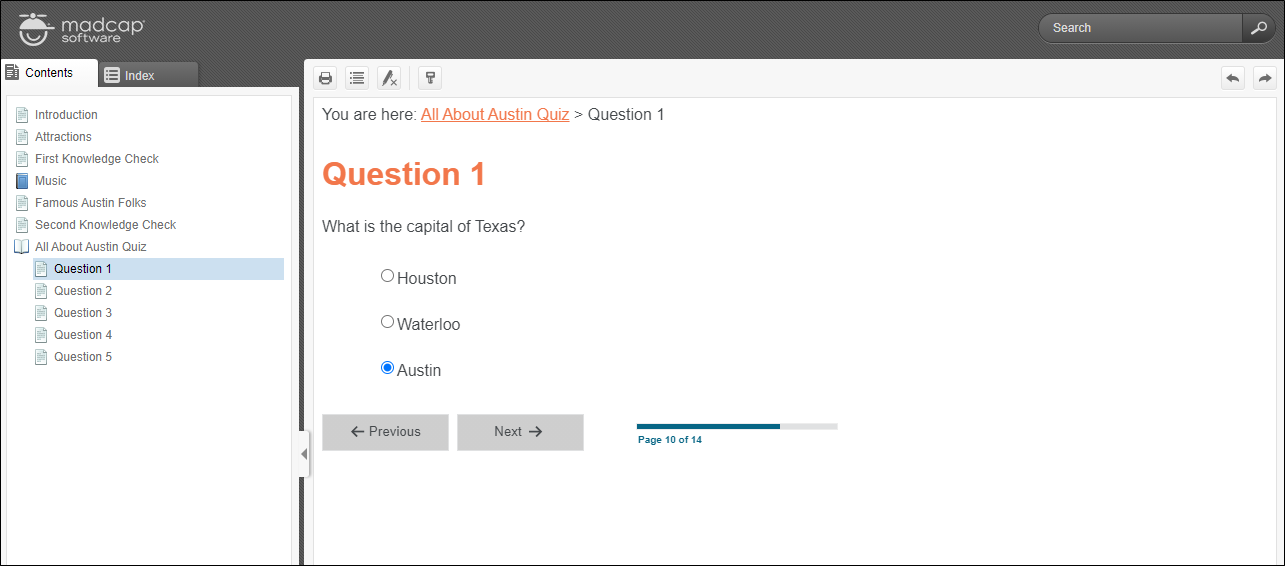Viewport: 1285px width, 566px height.
Task: Select the Houston radio button
Action: pyautogui.click(x=388, y=276)
